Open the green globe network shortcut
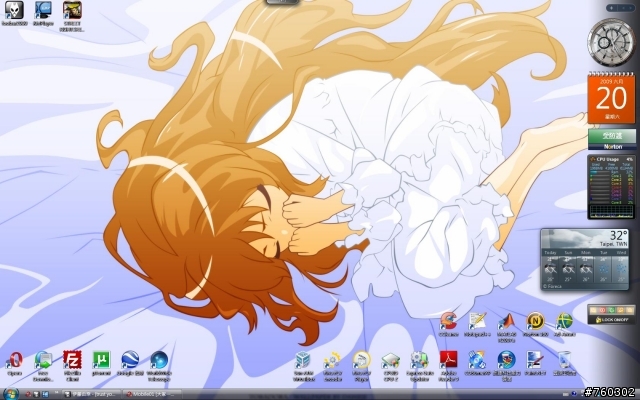Image resolution: width=640 pixels, height=400 pixels. (564, 322)
